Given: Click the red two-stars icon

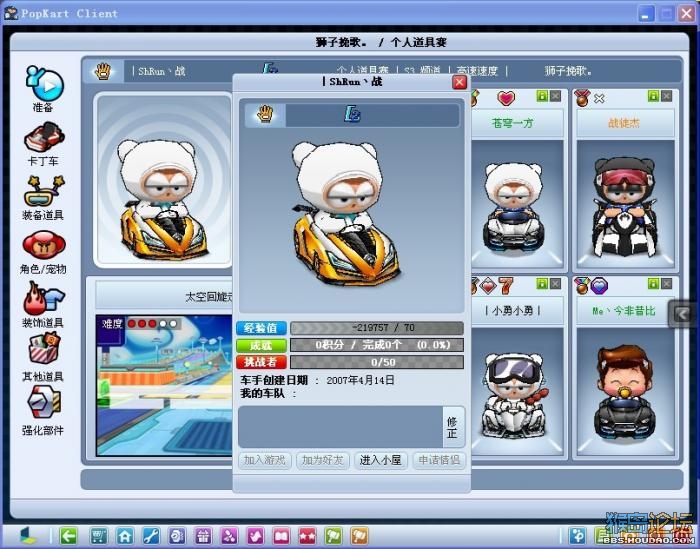Looking at the screenshot, I should coord(308,536).
